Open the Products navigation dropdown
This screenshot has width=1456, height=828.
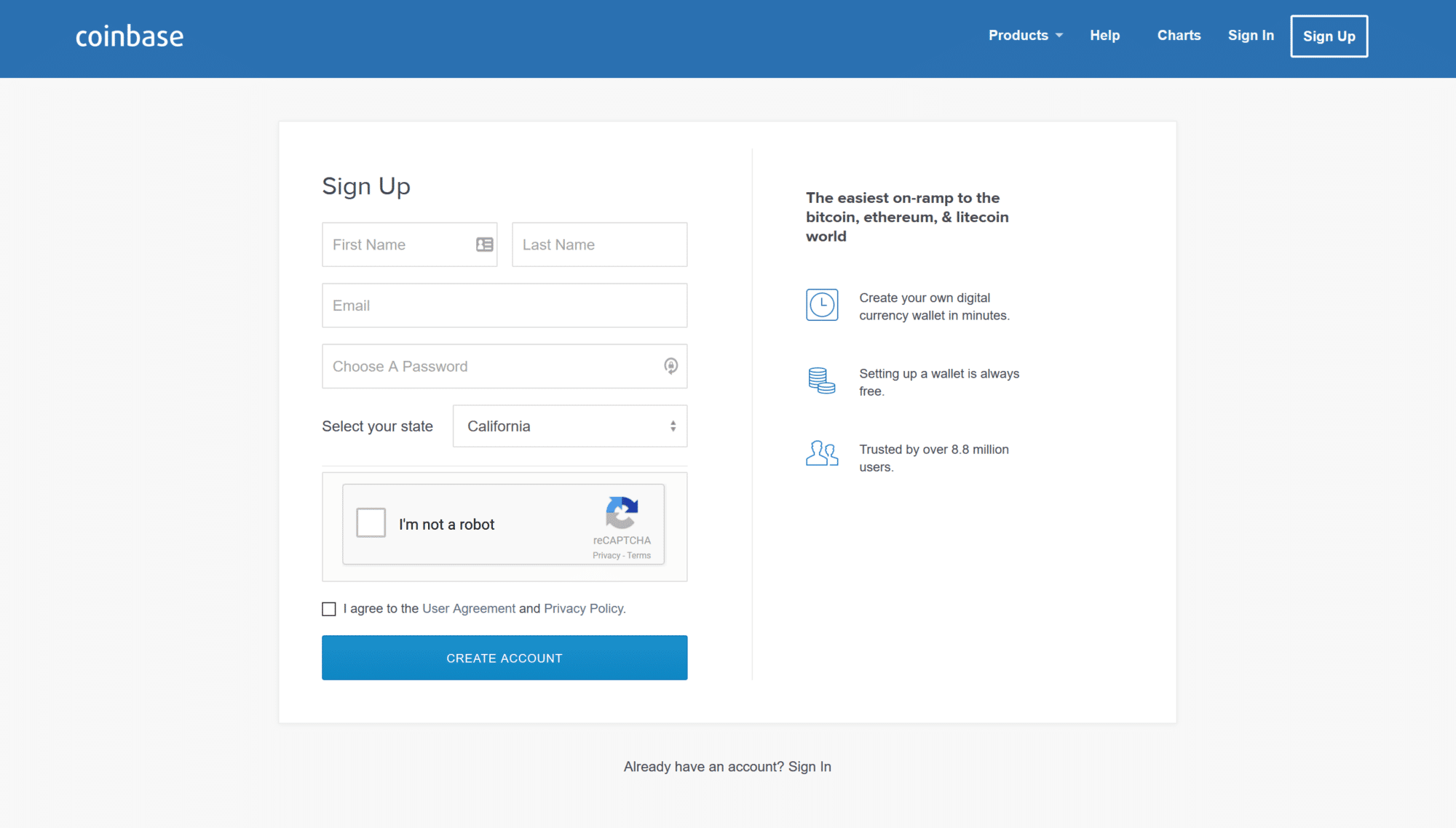pyautogui.click(x=1024, y=35)
